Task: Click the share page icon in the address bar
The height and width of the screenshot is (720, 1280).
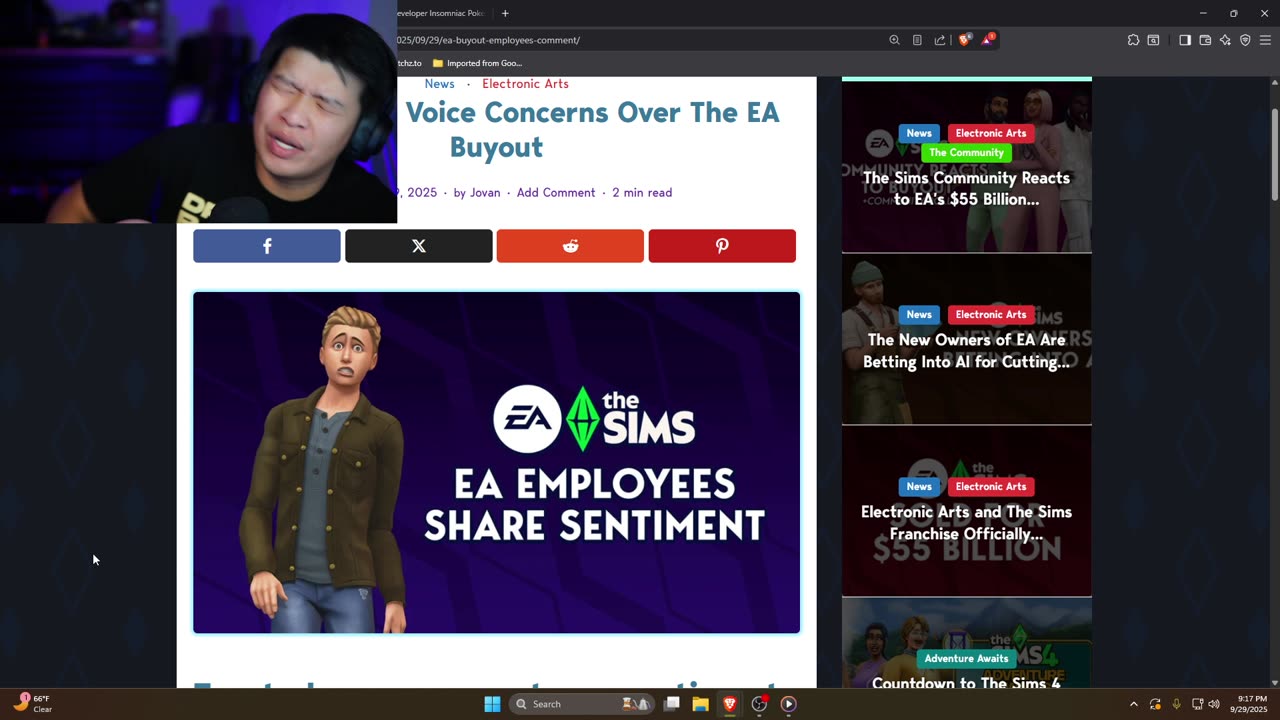Action: click(940, 40)
